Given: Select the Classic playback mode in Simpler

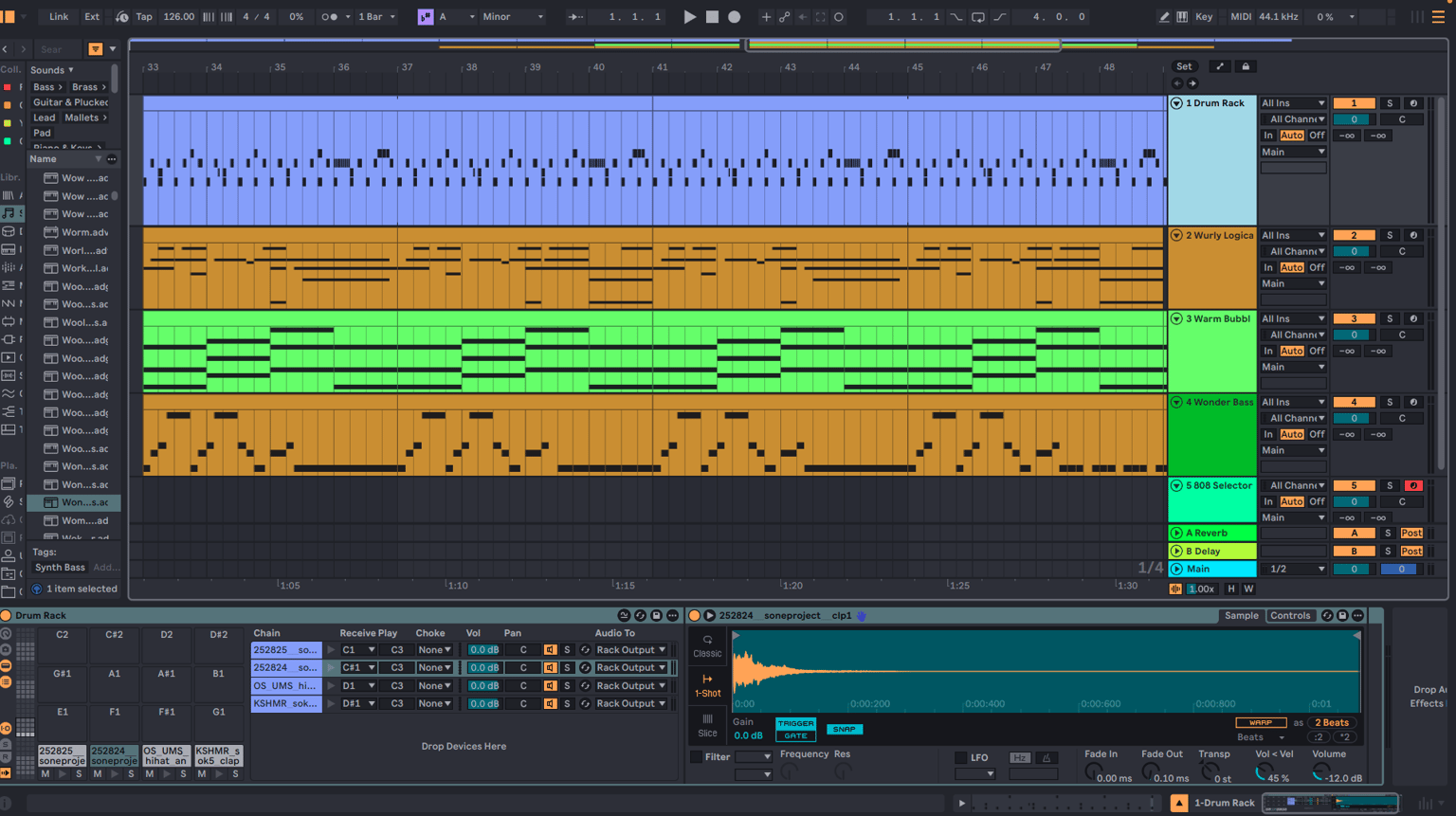Looking at the screenshot, I should (x=707, y=646).
